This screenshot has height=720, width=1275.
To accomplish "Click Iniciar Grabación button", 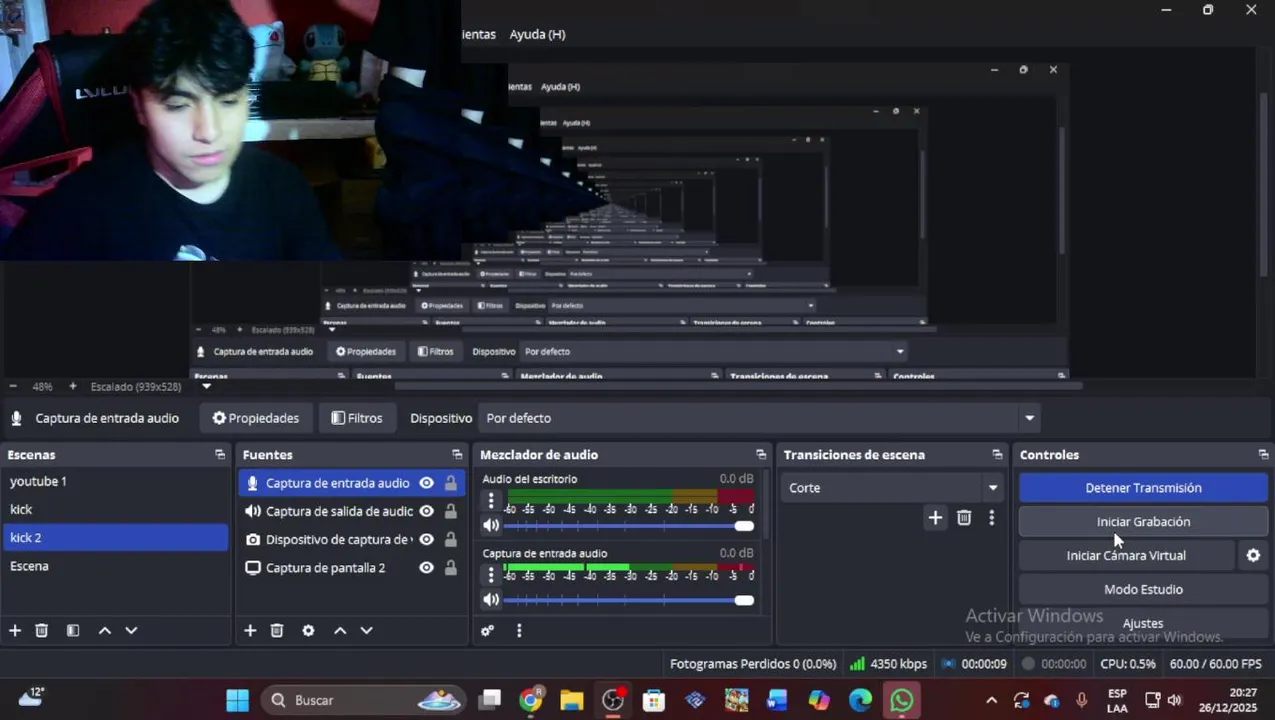I will (1143, 522).
